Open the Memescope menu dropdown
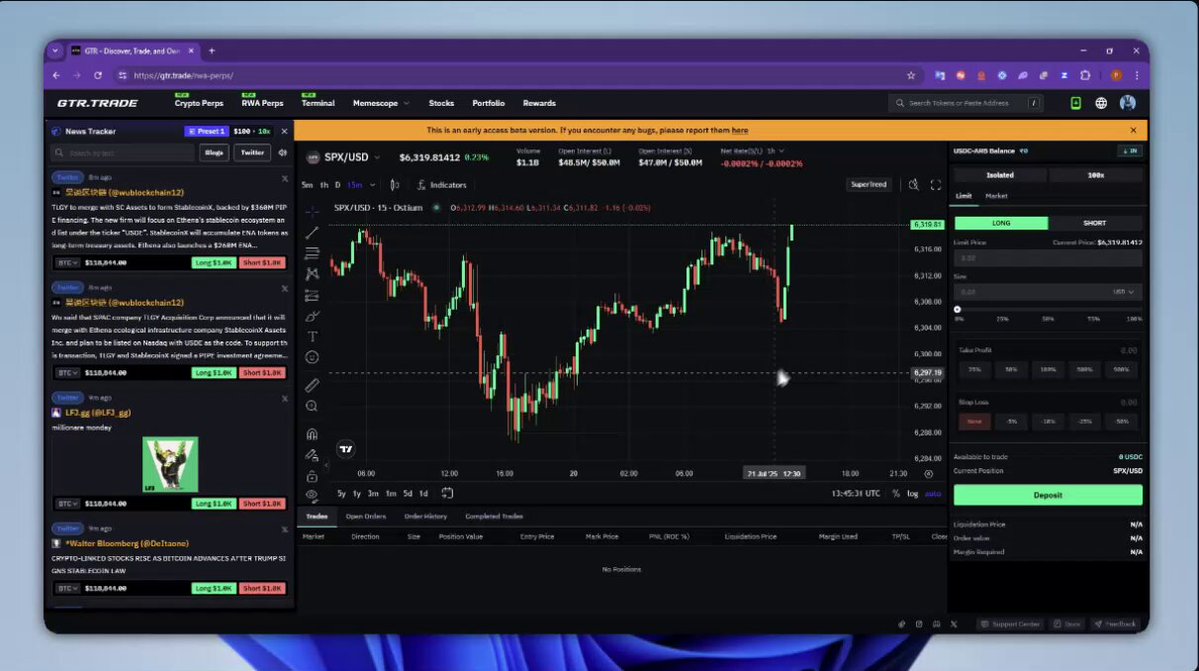 (380, 103)
